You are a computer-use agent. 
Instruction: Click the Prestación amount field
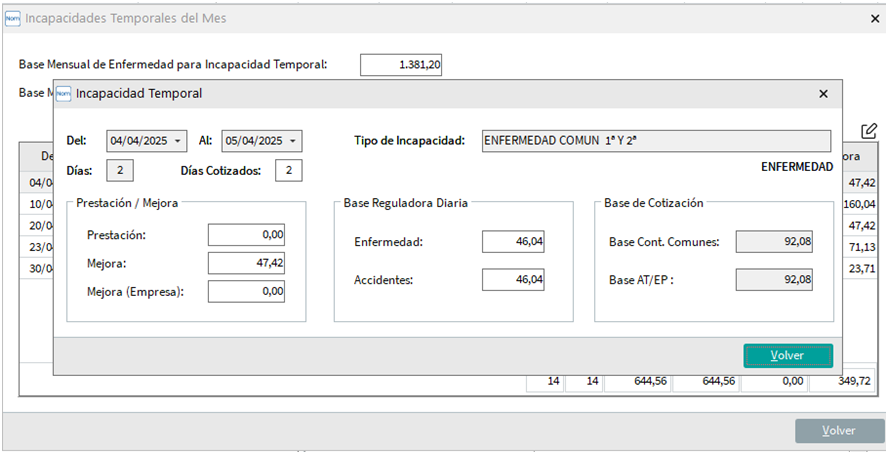(246, 235)
